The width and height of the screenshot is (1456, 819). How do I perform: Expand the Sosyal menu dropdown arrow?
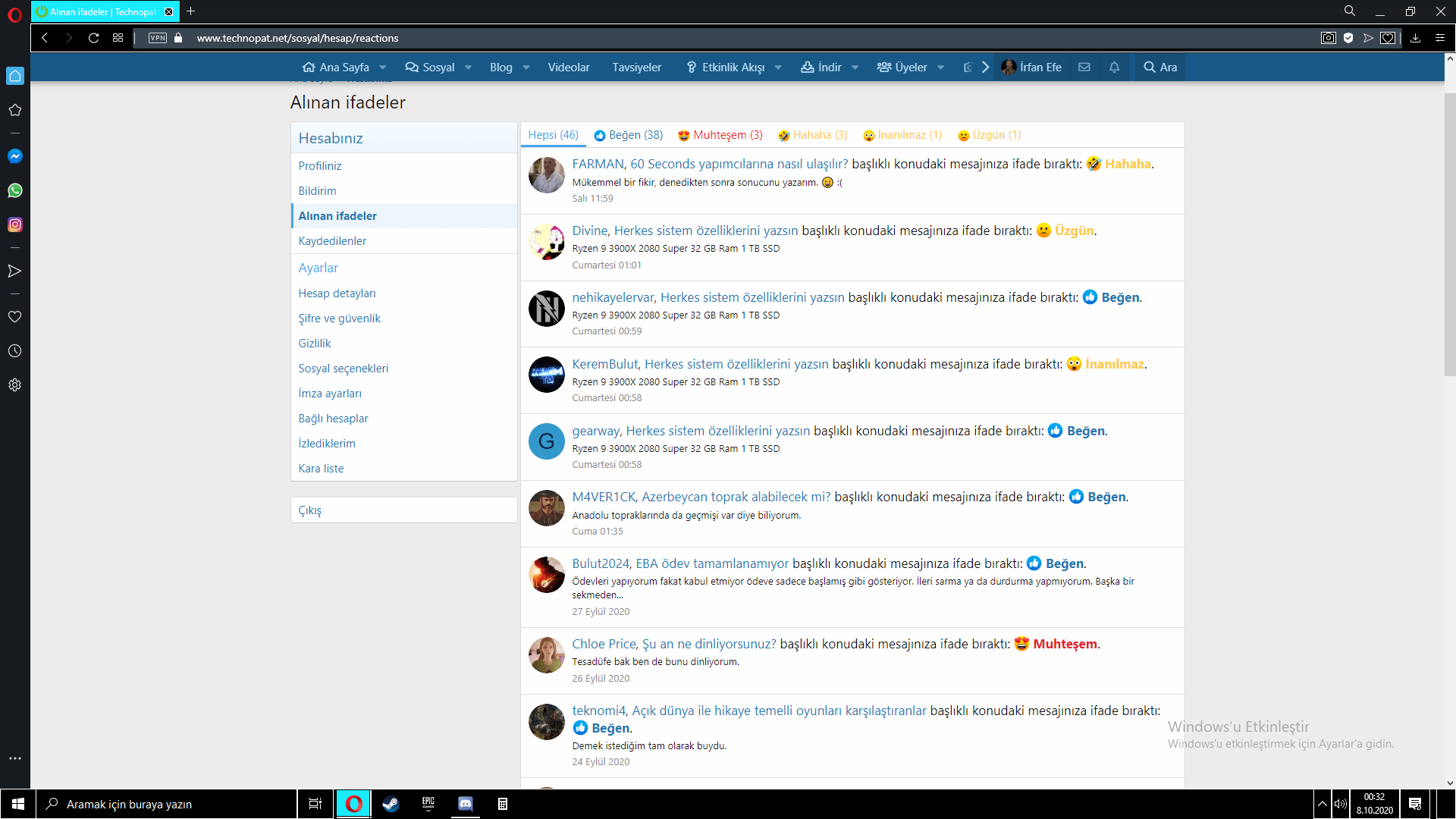(x=469, y=67)
